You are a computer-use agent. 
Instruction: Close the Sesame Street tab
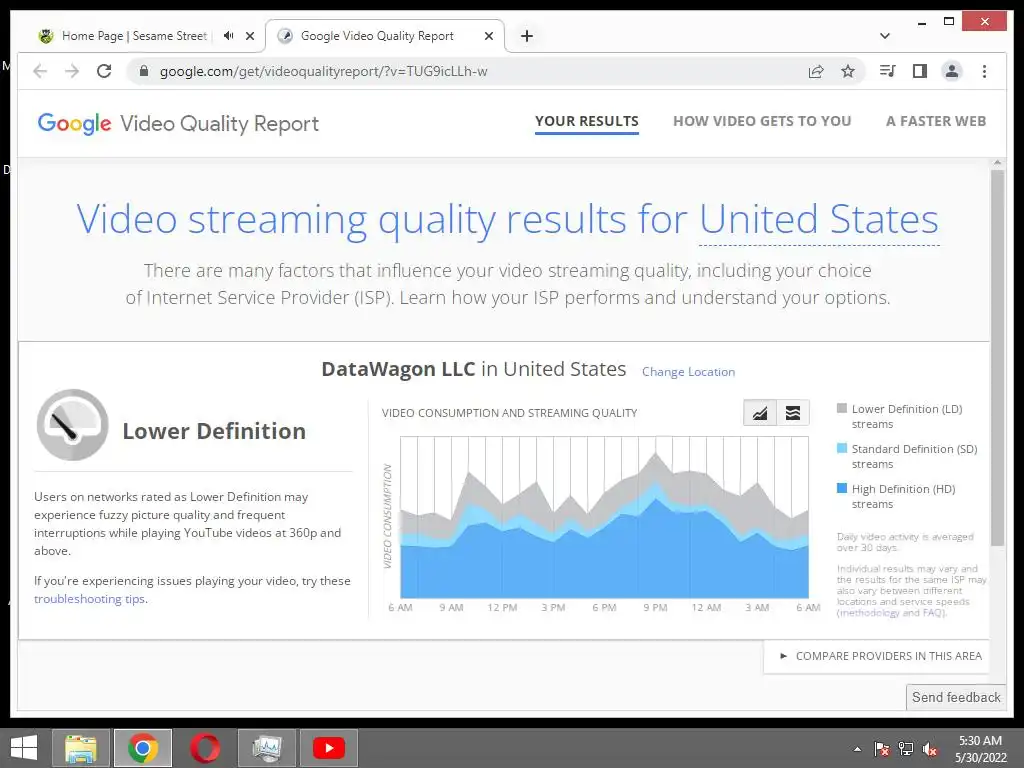(x=249, y=36)
